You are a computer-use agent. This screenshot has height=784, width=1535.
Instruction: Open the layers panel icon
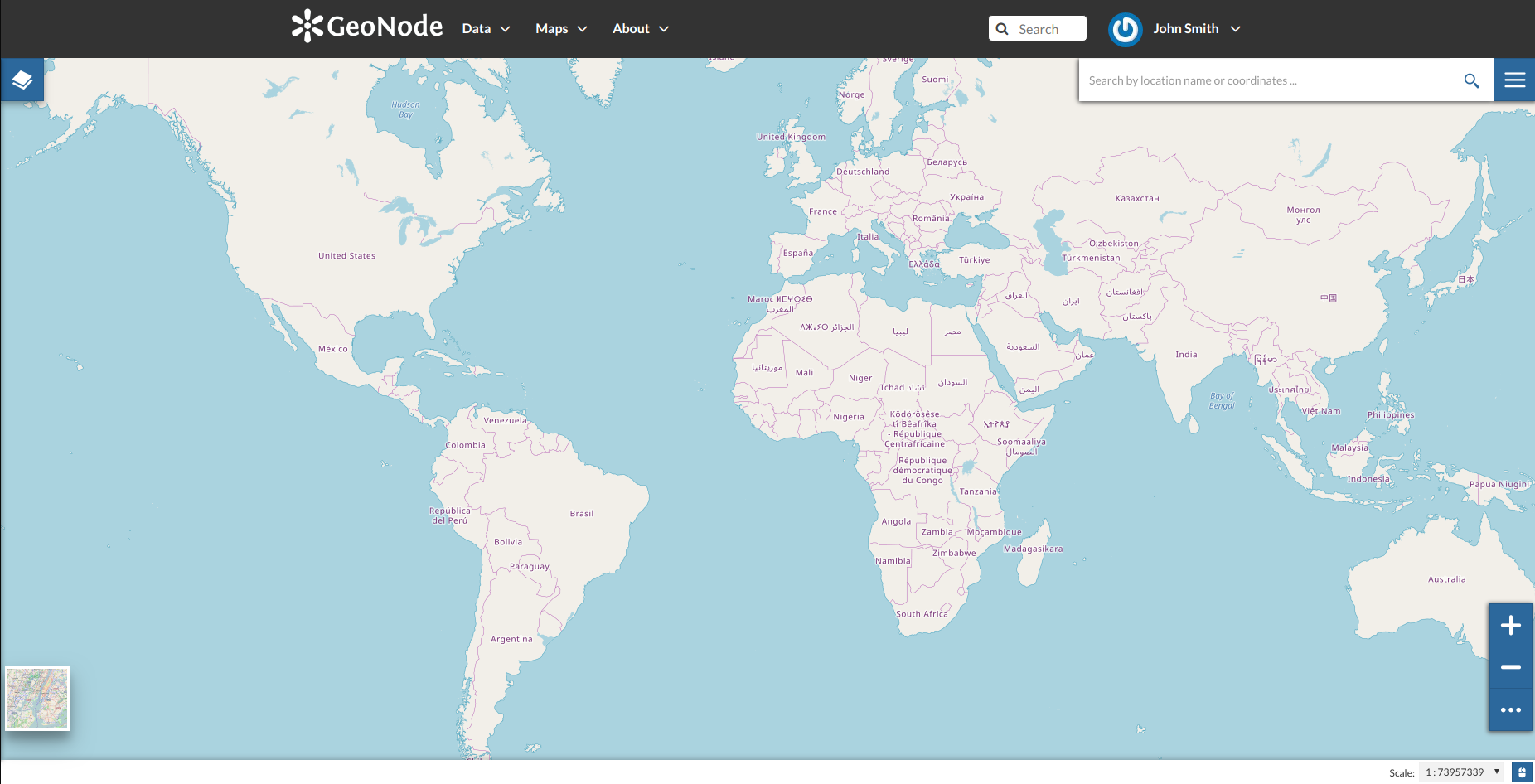point(22,80)
